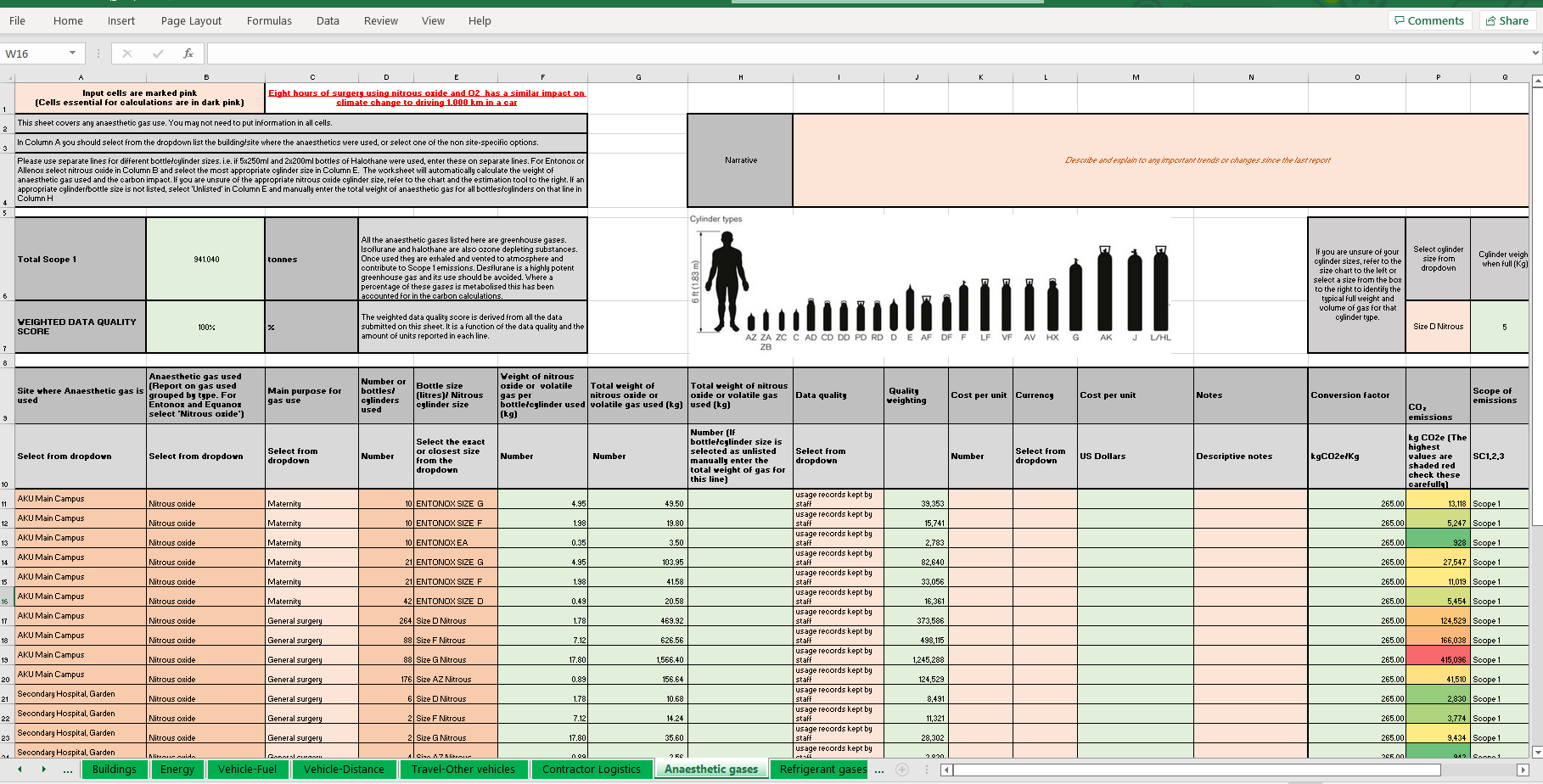Select the Anaesthetic gases sheet tab

pyautogui.click(x=711, y=770)
